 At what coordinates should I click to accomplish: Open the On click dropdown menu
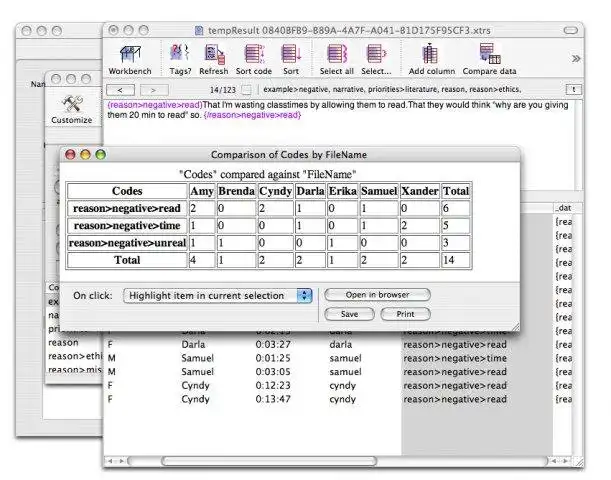coord(217,296)
